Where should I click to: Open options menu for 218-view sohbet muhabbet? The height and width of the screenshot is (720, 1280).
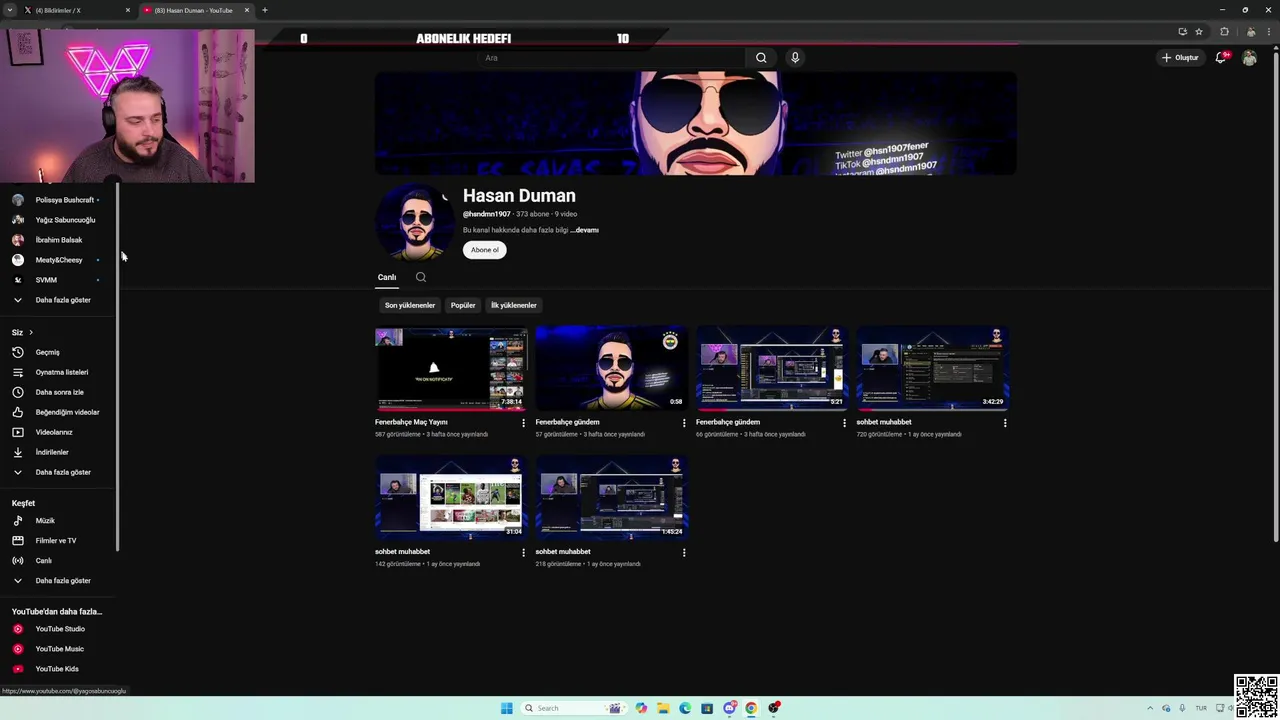click(684, 552)
